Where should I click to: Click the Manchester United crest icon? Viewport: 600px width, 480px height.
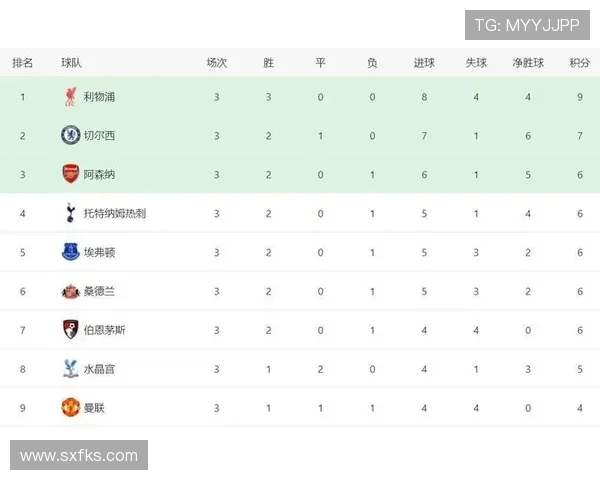[70, 408]
